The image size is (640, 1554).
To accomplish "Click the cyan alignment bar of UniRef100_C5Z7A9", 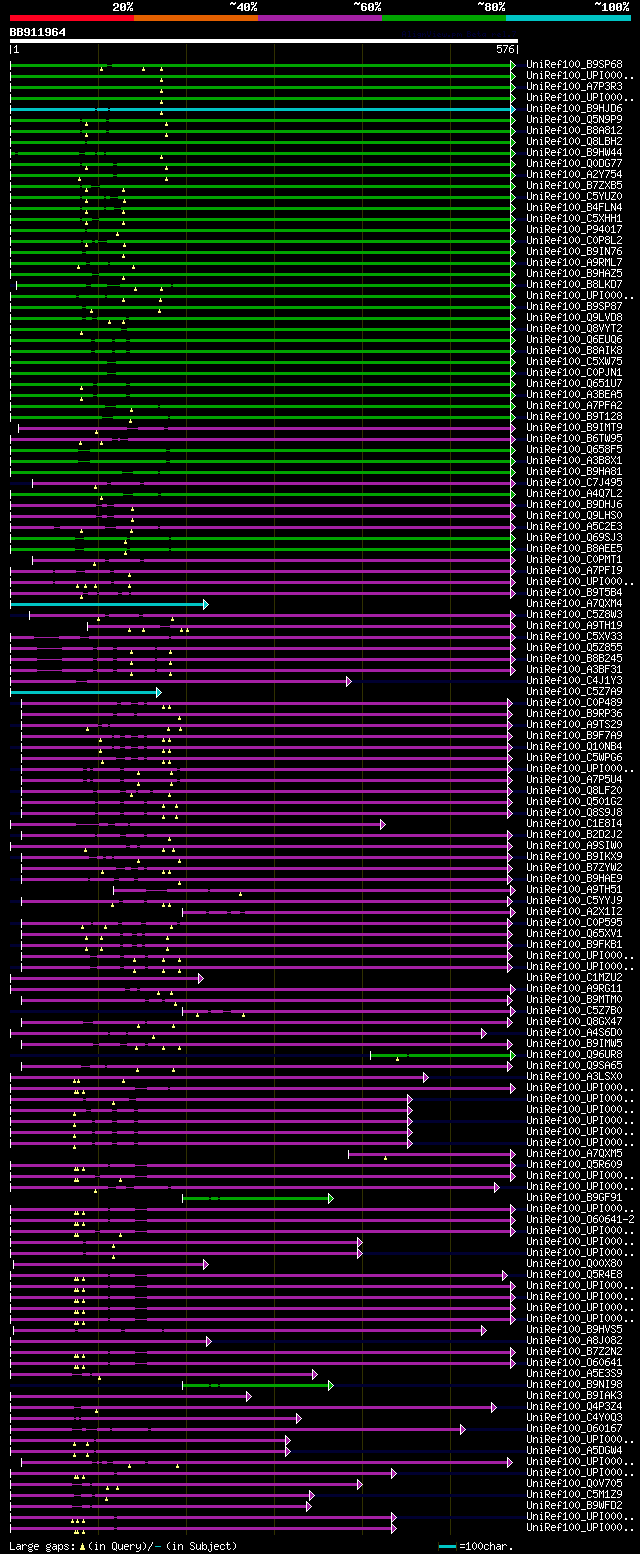I will point(84,691).
